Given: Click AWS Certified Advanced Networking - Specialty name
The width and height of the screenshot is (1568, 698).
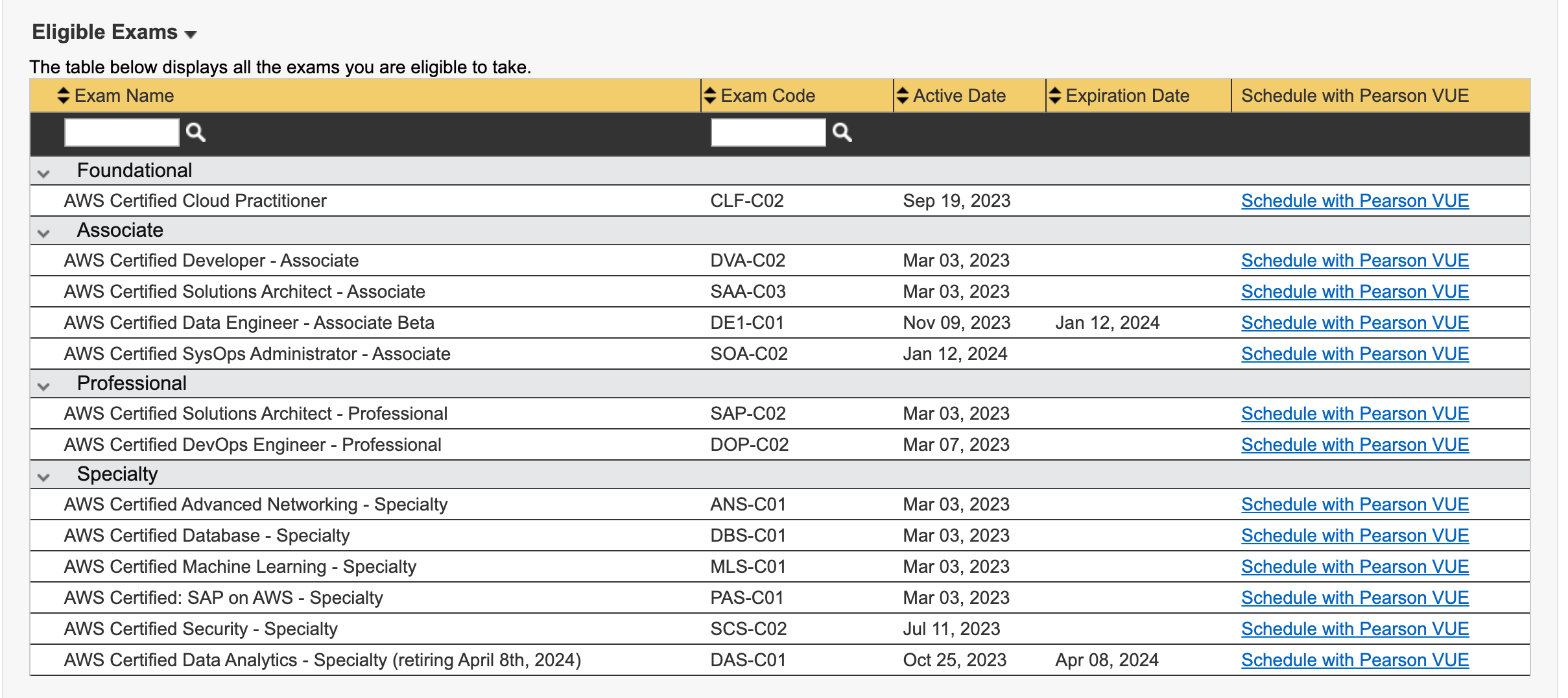Looking at the screenshot, I should [x=255, y=505].
